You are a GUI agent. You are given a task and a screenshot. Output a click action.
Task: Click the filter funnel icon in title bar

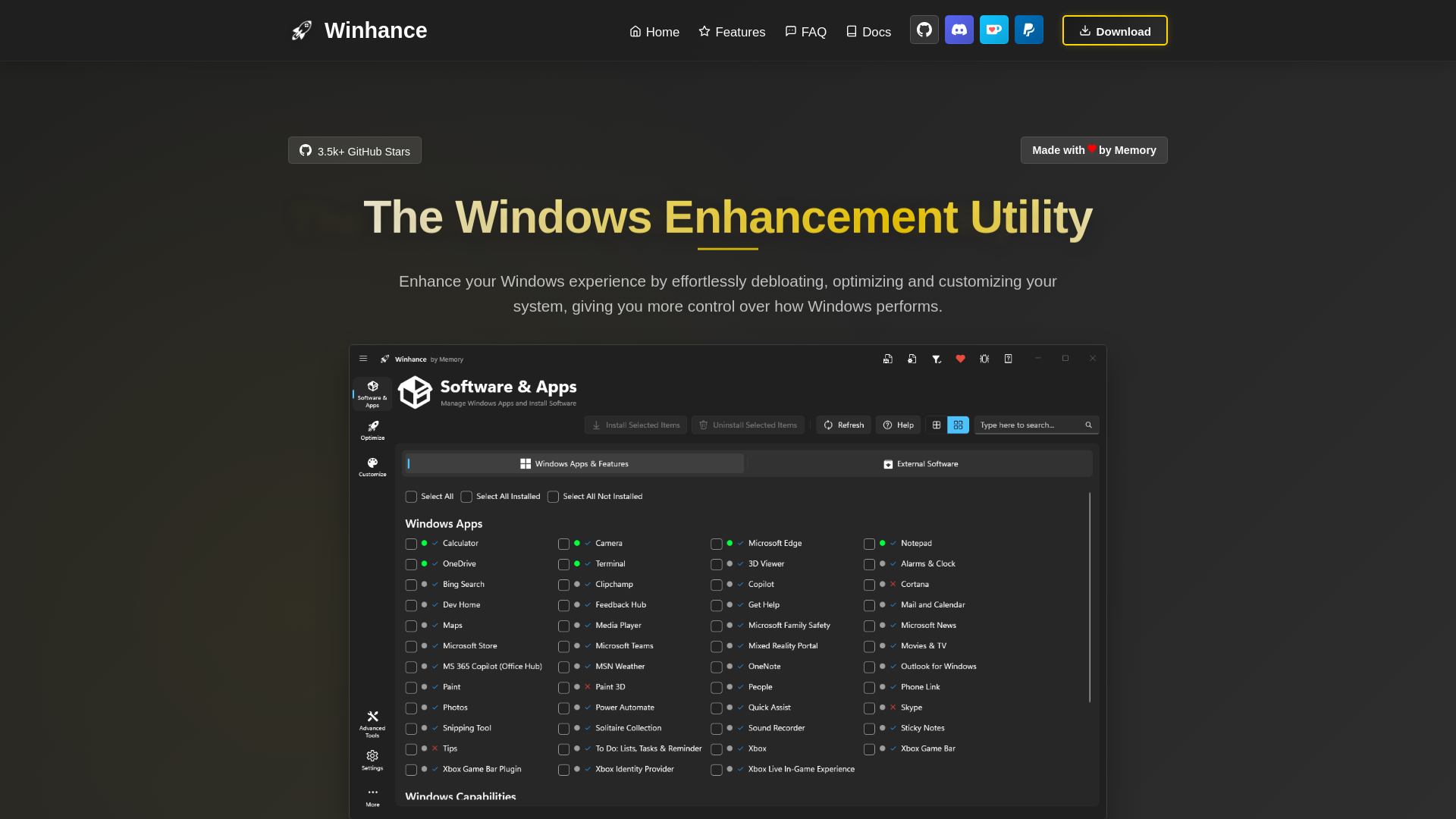click(937, 359)
